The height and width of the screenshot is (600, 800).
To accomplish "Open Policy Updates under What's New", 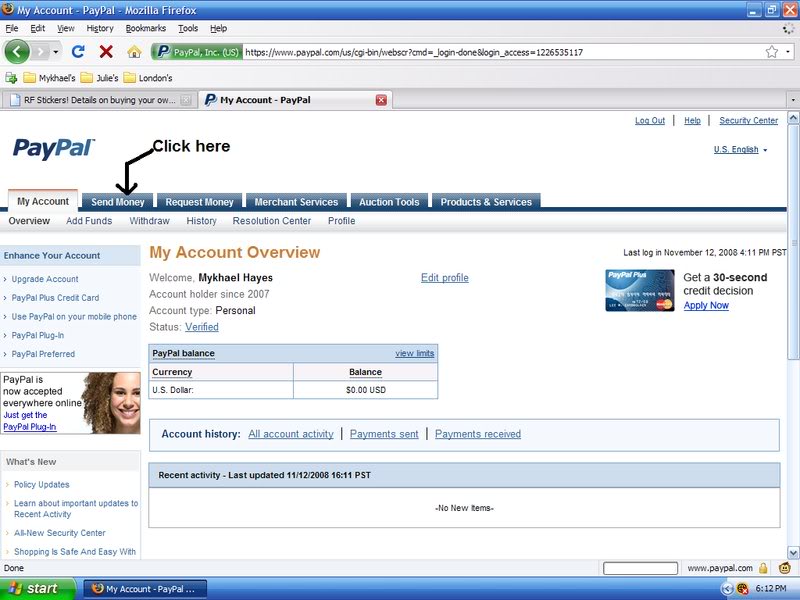I will point(41,485).
